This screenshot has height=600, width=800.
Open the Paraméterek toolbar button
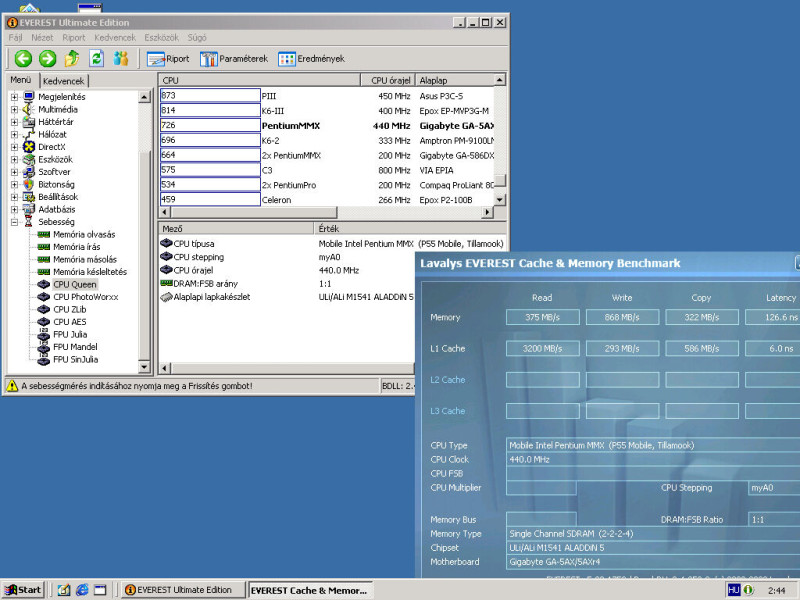point(234,59)
